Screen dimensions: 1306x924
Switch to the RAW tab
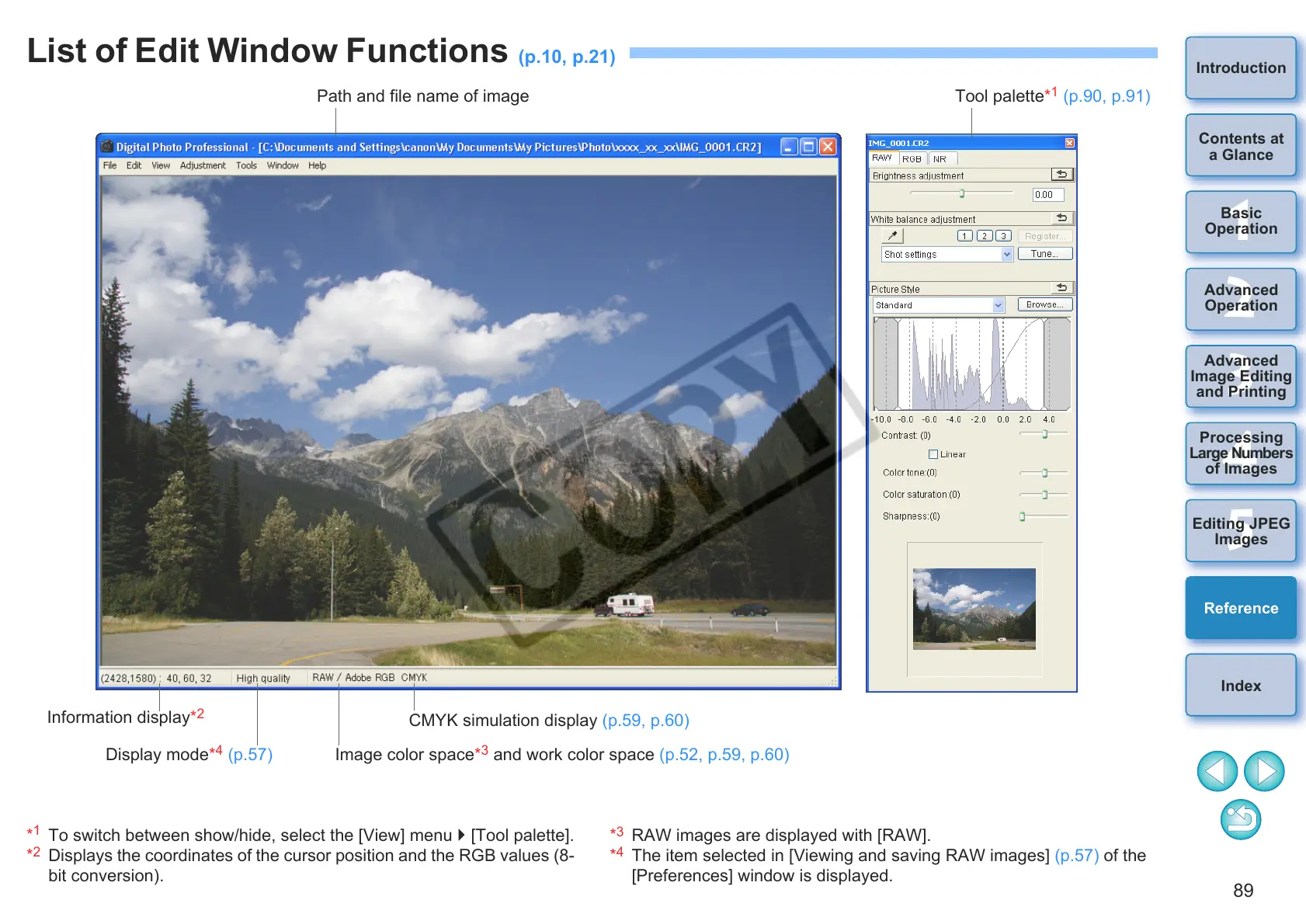coord(883,158)
